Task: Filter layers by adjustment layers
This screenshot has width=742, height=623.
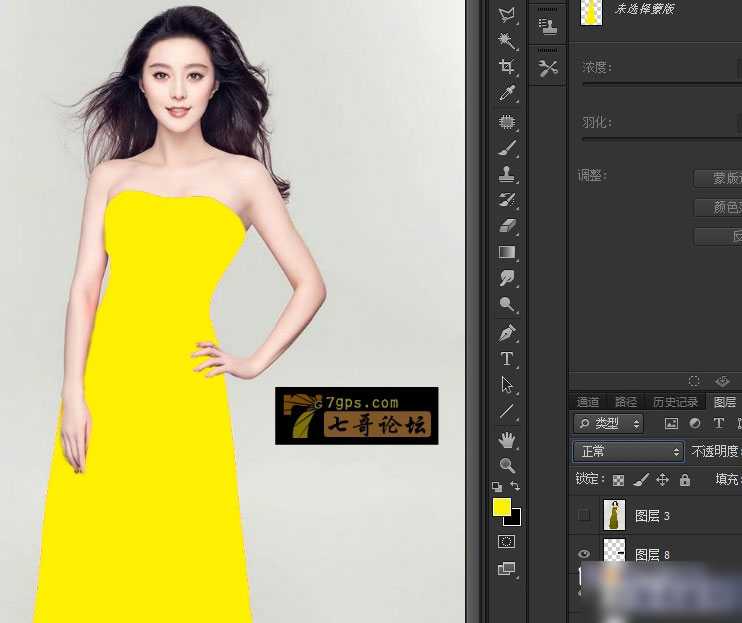Action: click(695, 423)
